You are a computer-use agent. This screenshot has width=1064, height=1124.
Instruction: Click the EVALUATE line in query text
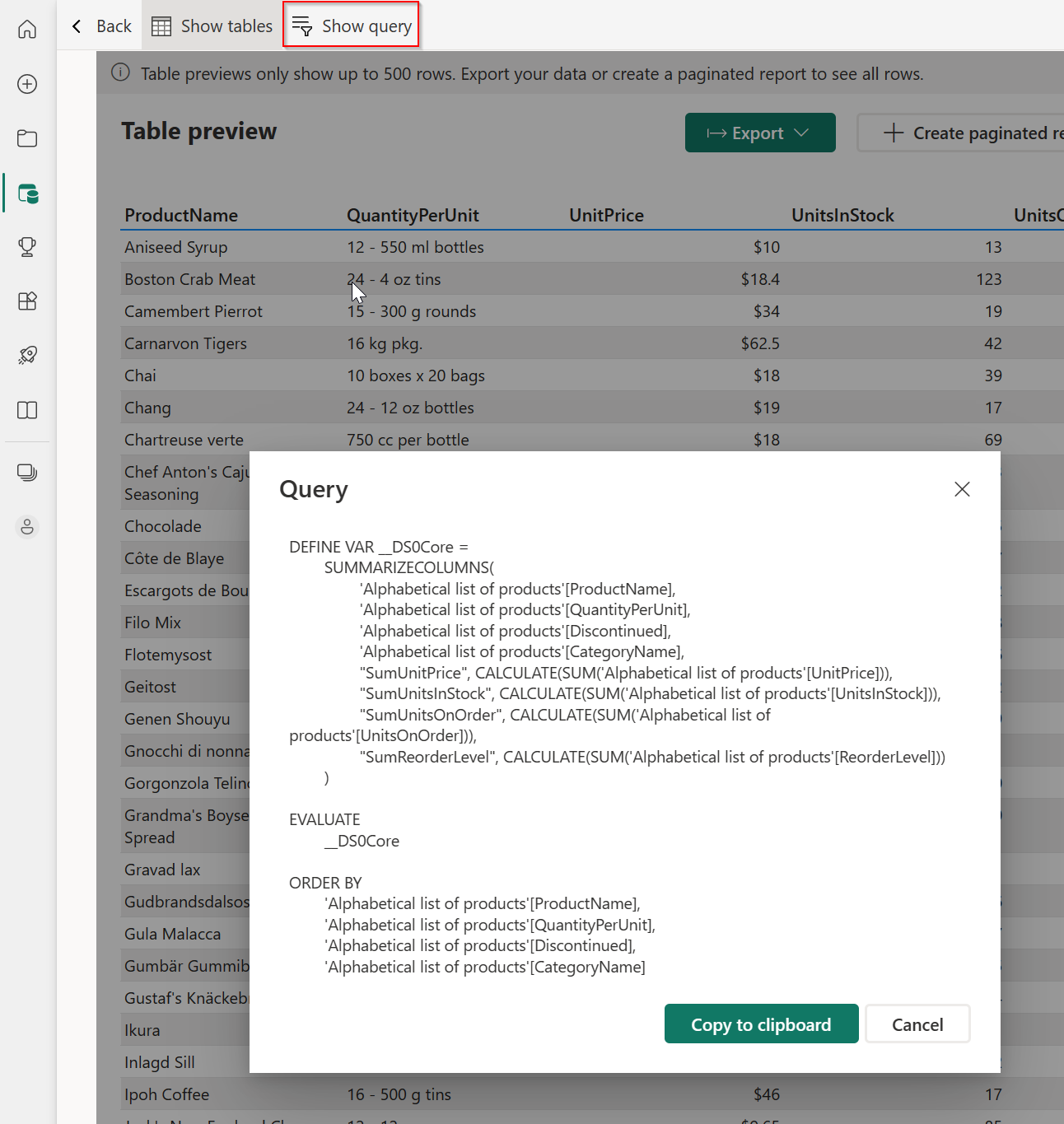pos(324,819)
